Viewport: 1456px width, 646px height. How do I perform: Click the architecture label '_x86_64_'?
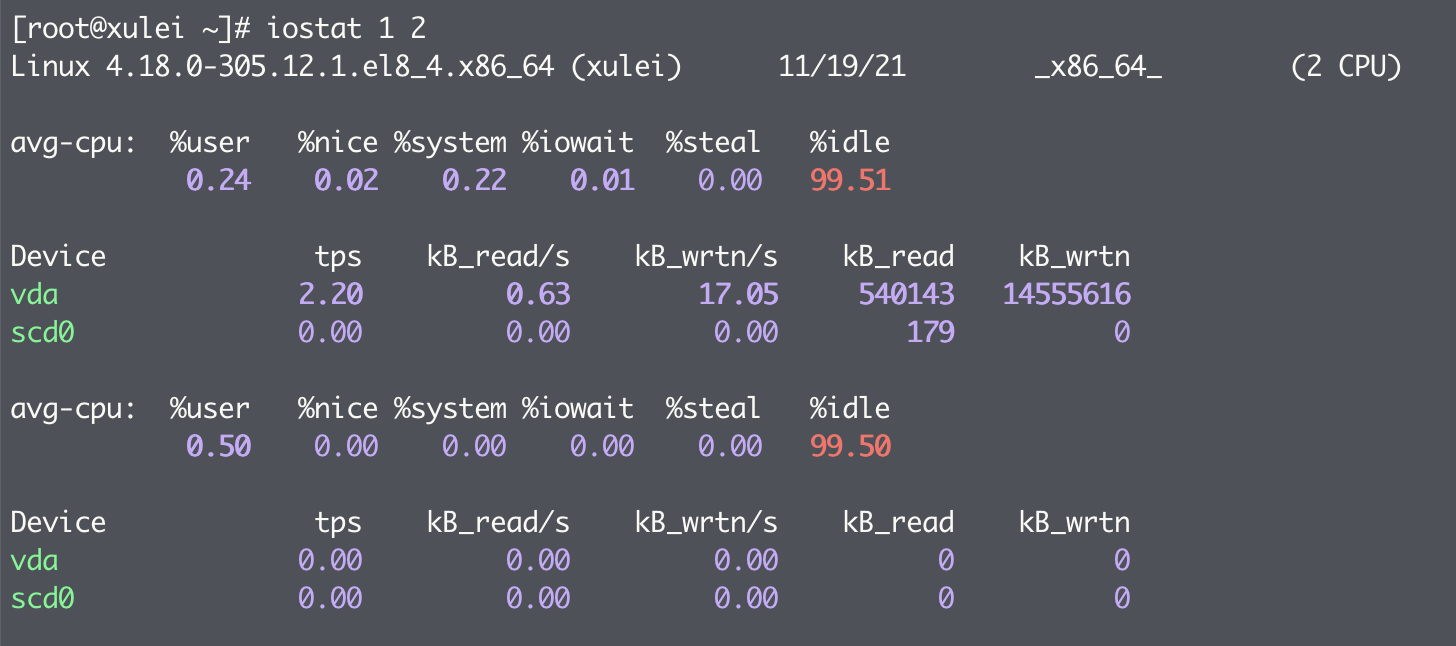(x=1098, y=67)
